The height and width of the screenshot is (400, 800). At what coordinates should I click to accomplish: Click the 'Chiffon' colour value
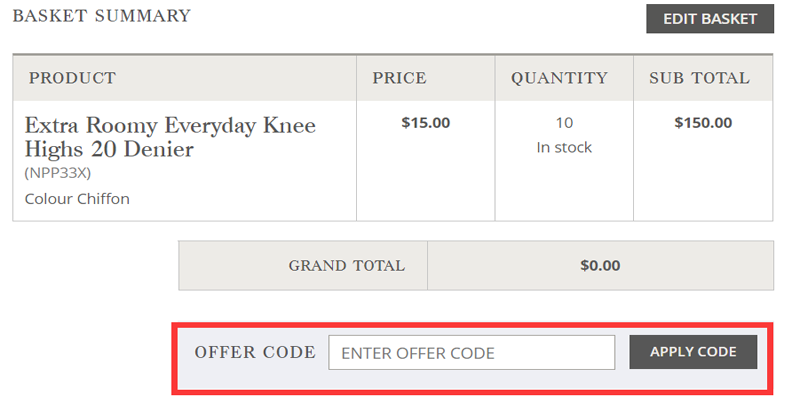[x=104, y=198]
